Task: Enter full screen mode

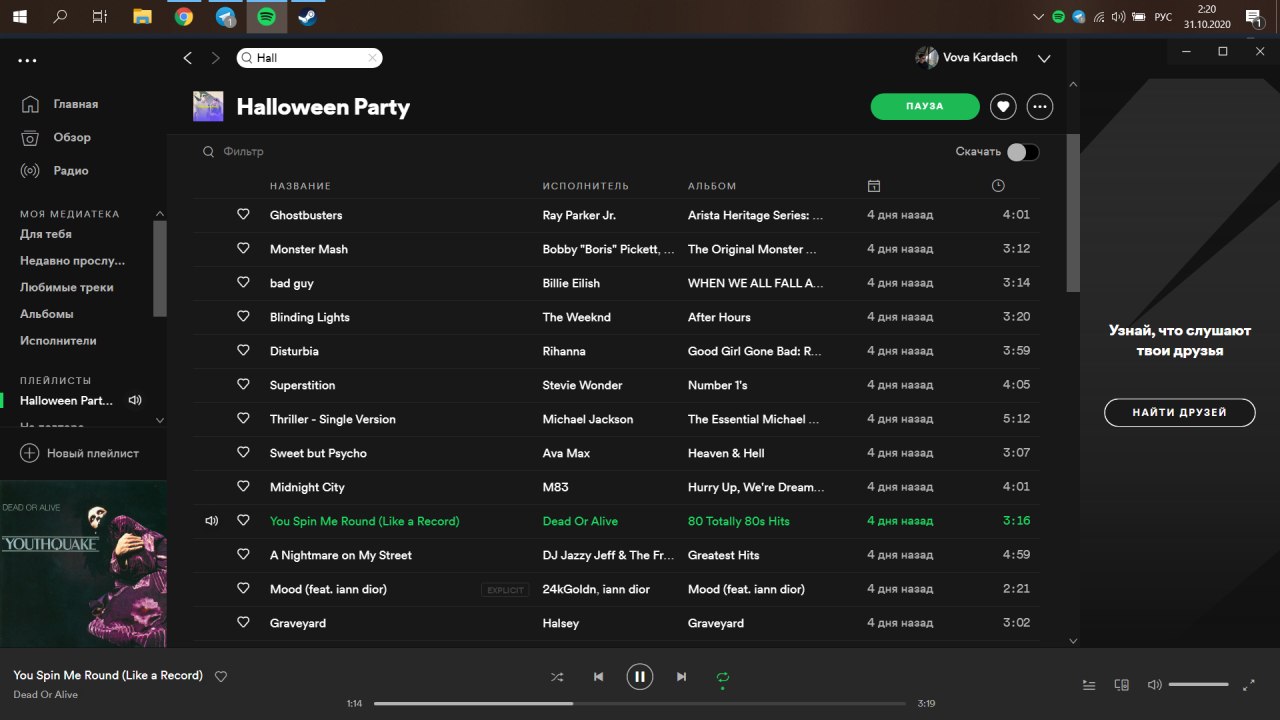Action: [x=1248, y=685]
